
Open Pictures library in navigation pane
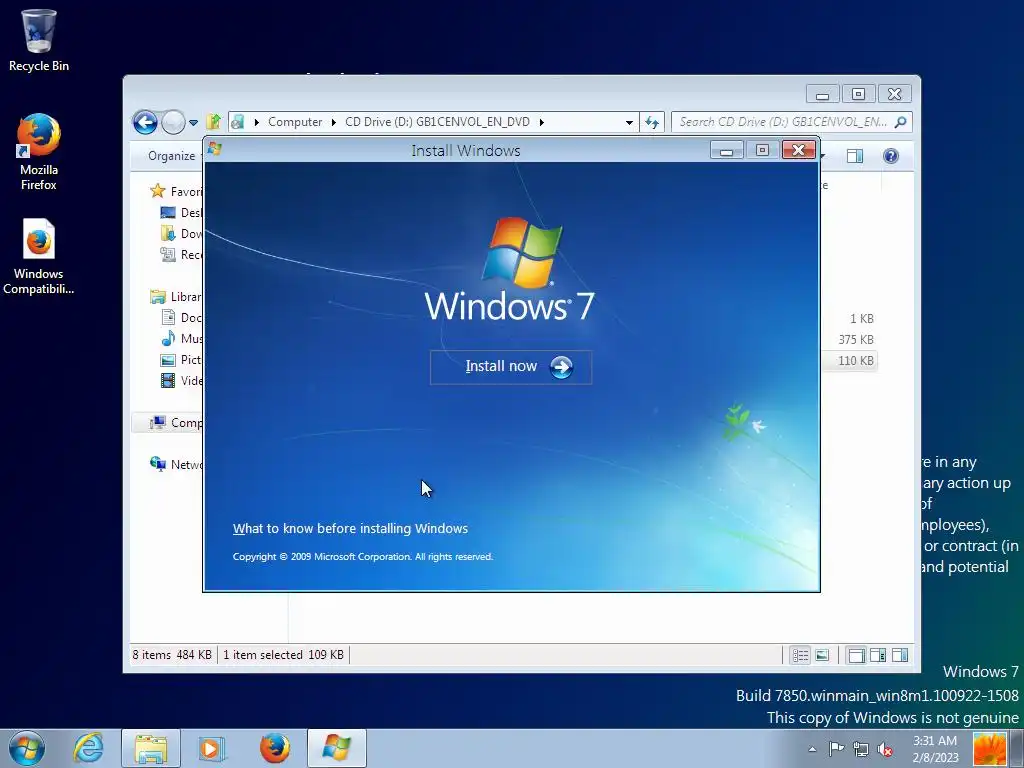(182, 359)
